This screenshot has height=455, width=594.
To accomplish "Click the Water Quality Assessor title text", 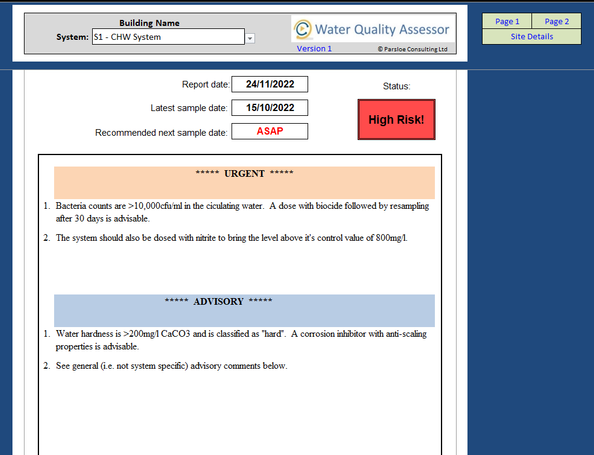I will click(x=382, y=29).
